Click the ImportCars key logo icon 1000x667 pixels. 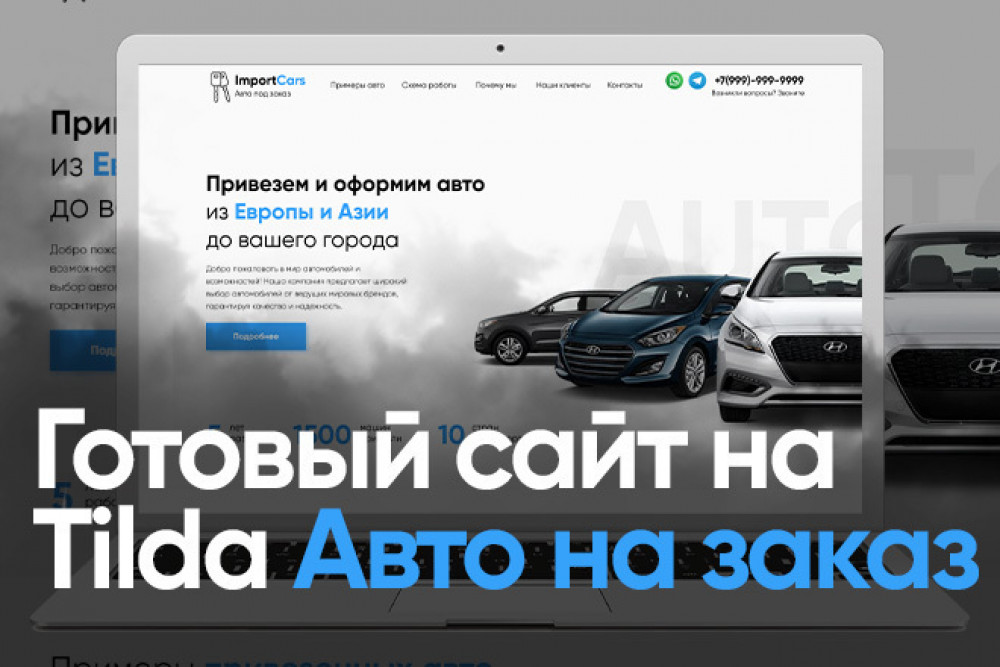(x=220, y=87)
